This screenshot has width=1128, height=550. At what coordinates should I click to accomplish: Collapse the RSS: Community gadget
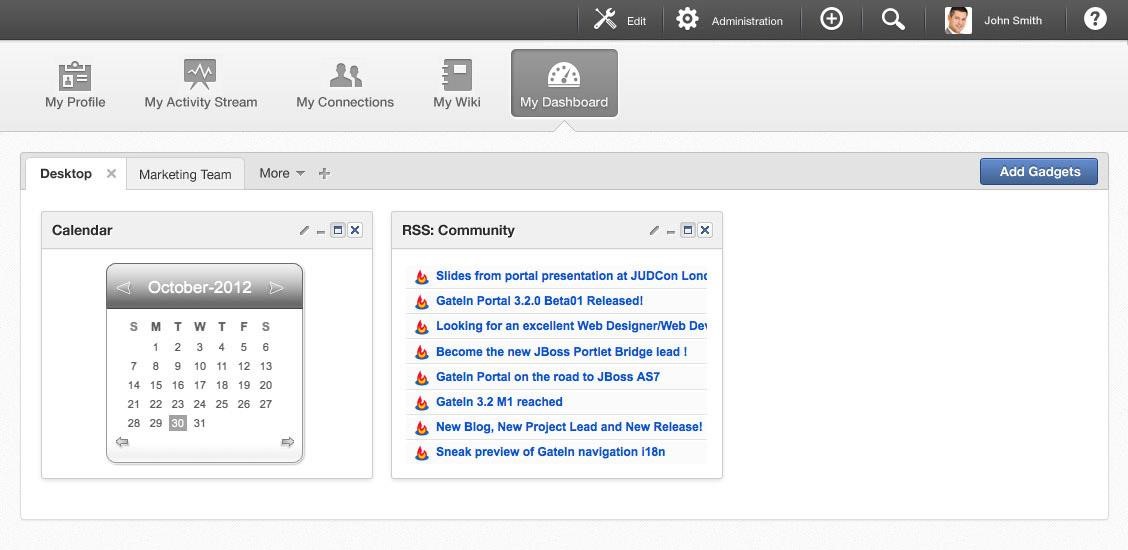click(670, 231)
